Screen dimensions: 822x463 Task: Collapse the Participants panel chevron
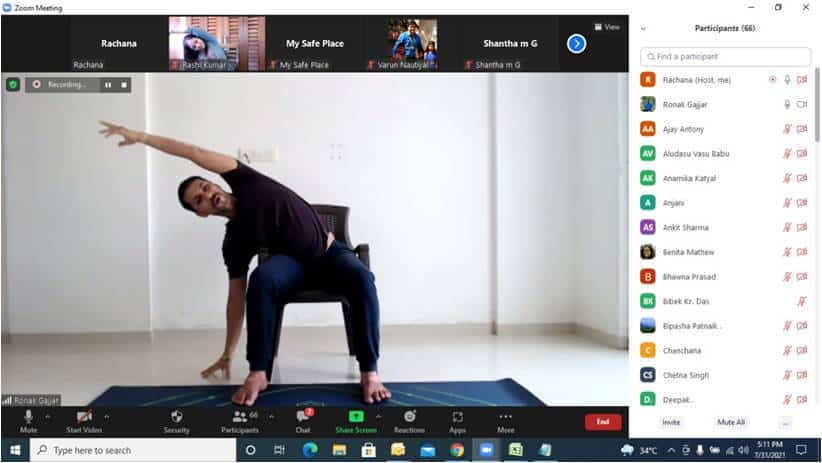[643, 29]
